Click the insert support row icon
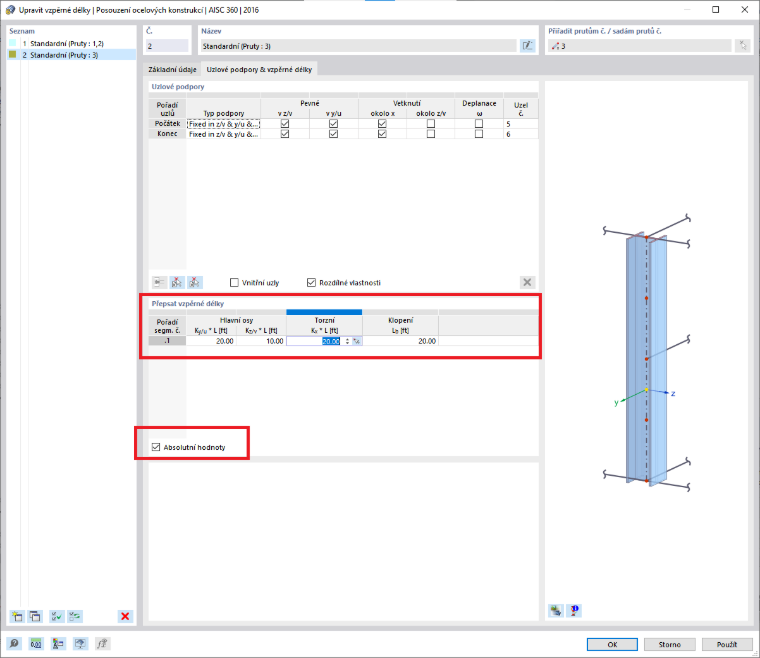Image resolution: width=760 pixels, height=658 pixels. [x=159, y=282]
